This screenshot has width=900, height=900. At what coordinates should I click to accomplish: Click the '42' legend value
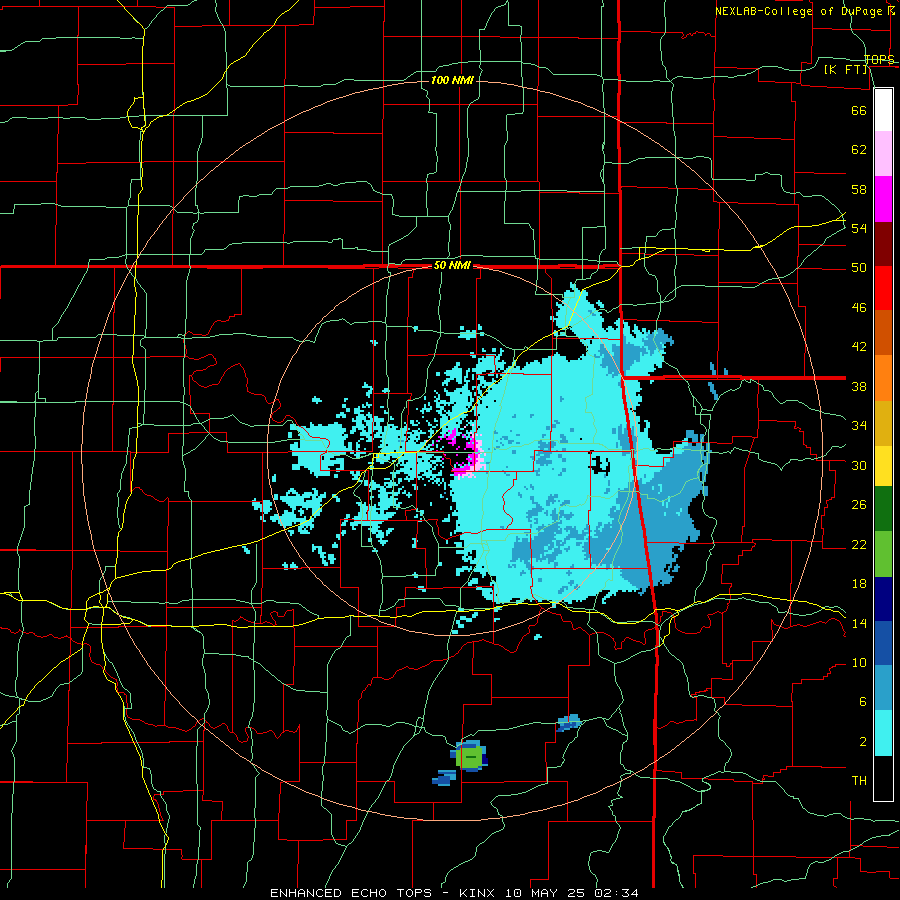859,347
